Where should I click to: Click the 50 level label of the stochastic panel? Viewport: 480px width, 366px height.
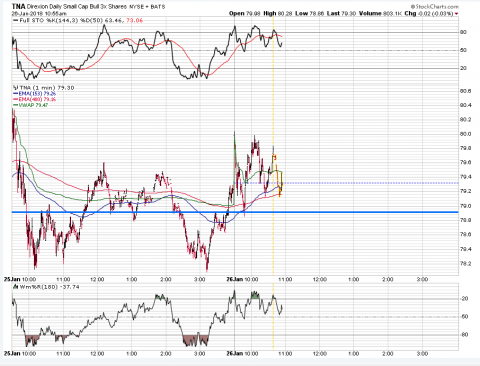[463, 50]
